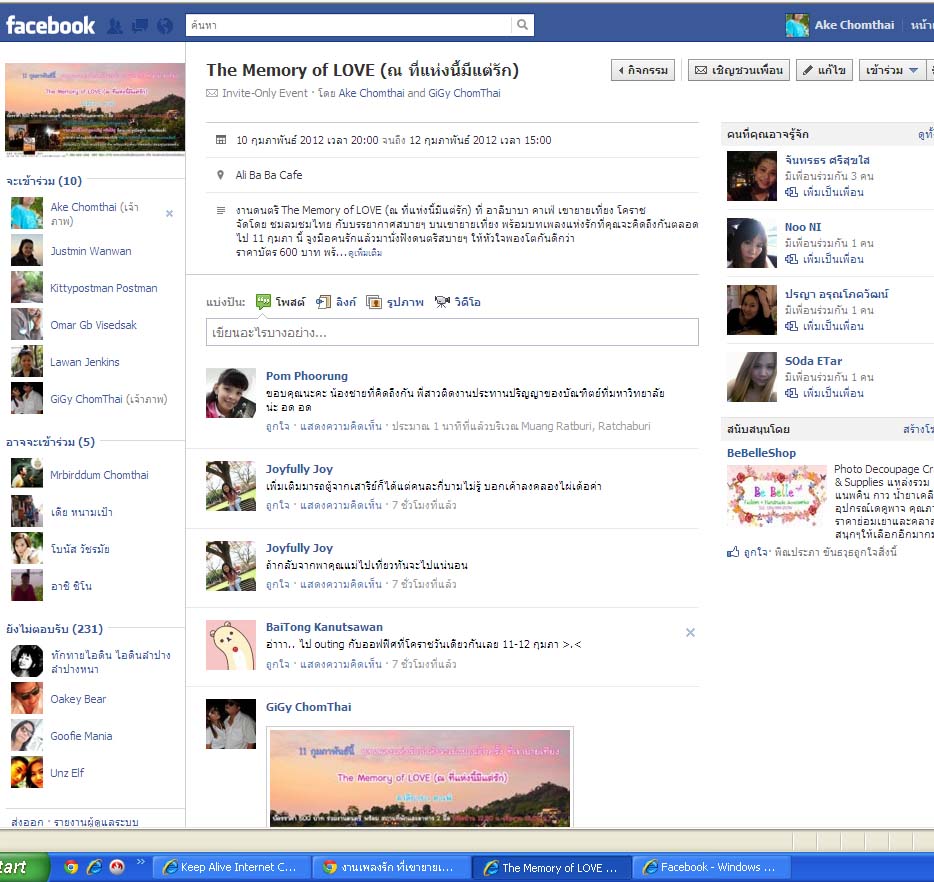Switch to Keep Alive Internet taskbar window
934x882 pixels.
232,867
